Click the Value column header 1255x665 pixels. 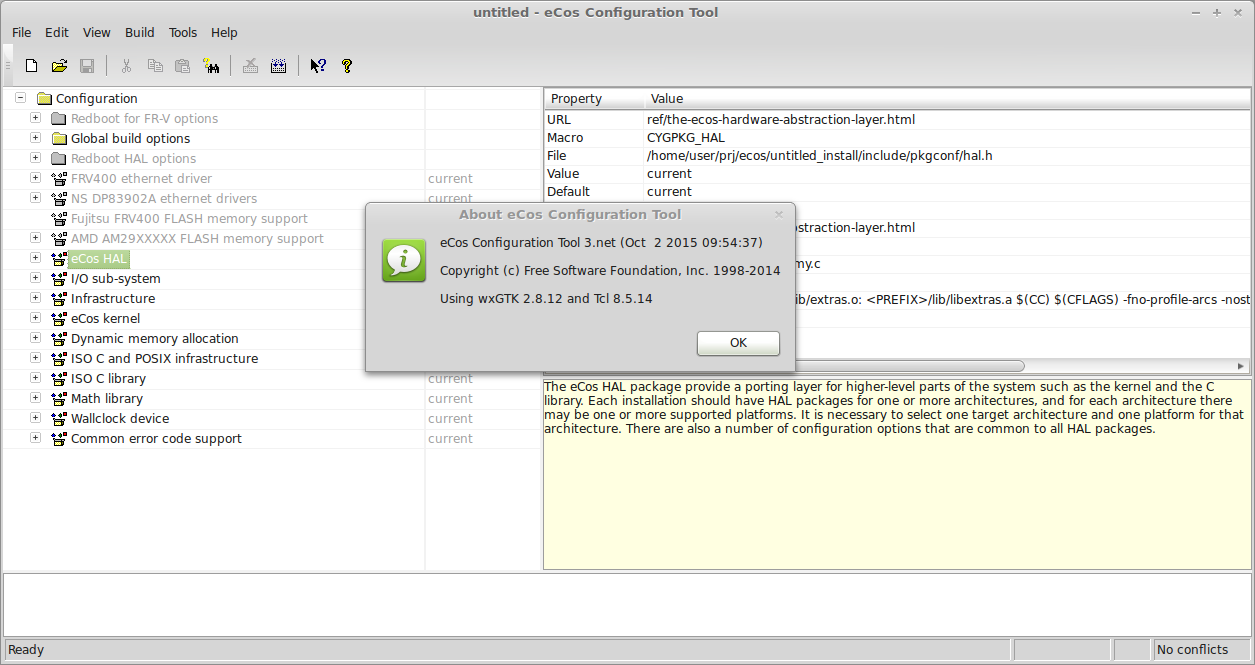click(x=947, y=99)
